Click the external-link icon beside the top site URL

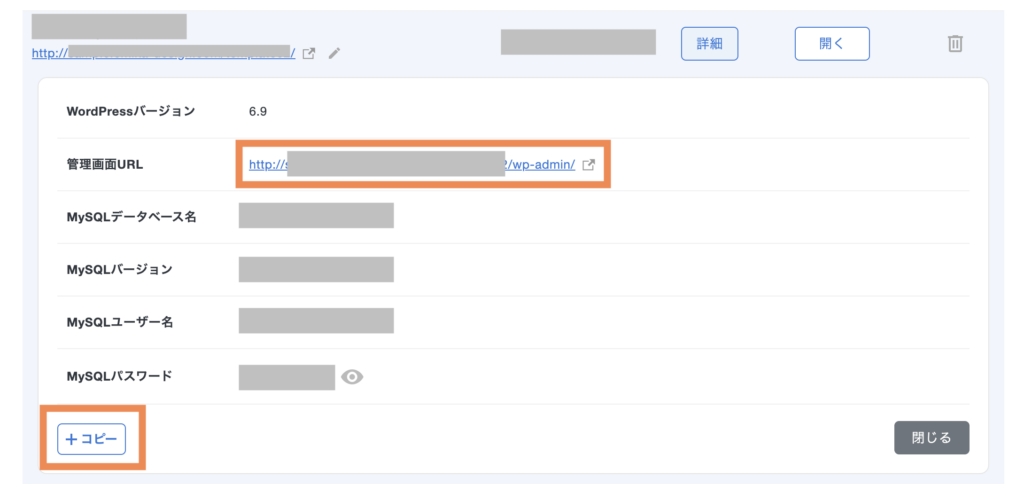(x=309, y=54)
